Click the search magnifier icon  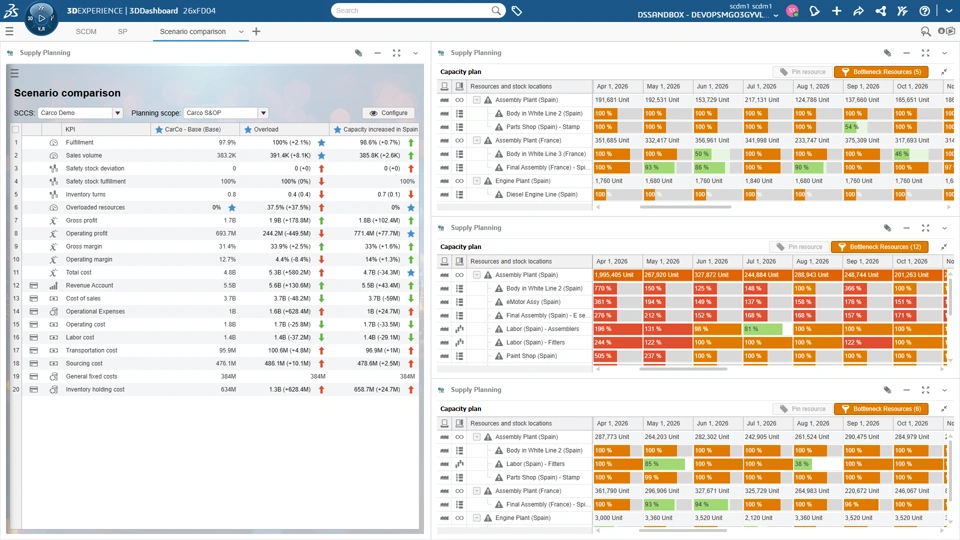point(496,10)
